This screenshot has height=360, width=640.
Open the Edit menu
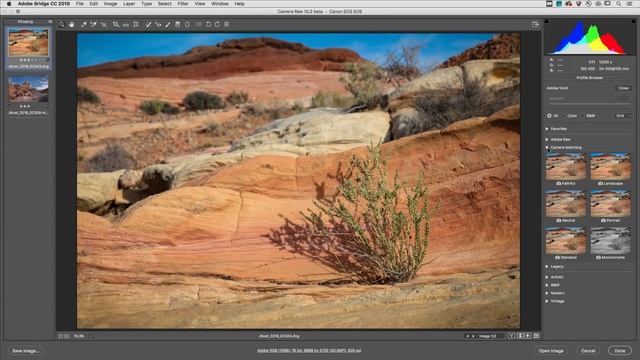(x=94, y=4)
